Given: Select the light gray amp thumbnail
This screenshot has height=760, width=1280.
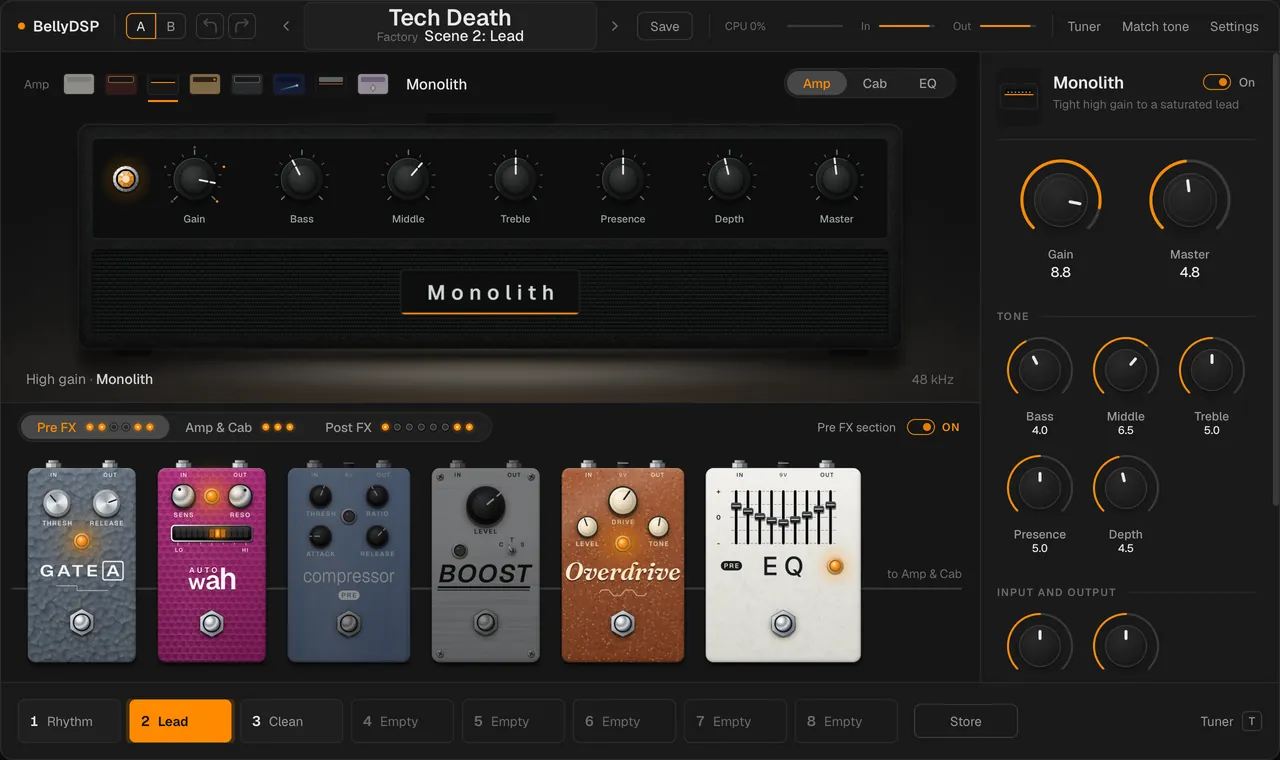Looking at the screenshot, I should tap(79, 84).
